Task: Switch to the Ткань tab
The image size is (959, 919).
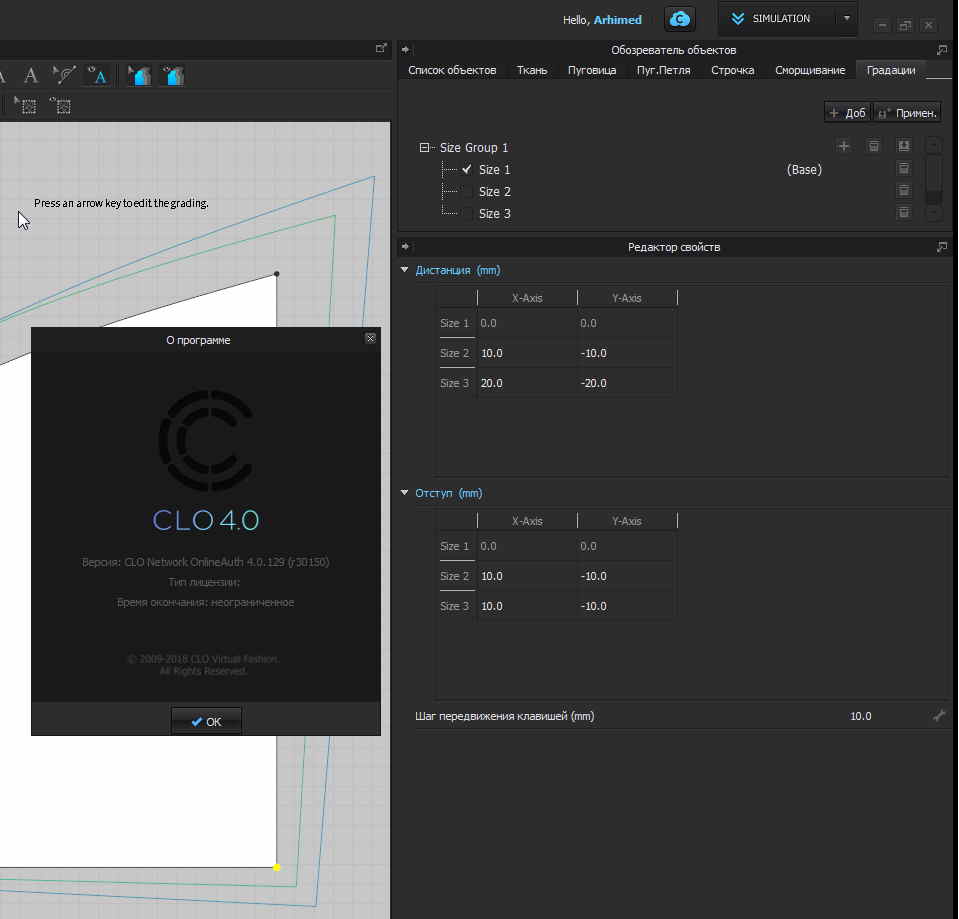Action: (x=531, y=70)
